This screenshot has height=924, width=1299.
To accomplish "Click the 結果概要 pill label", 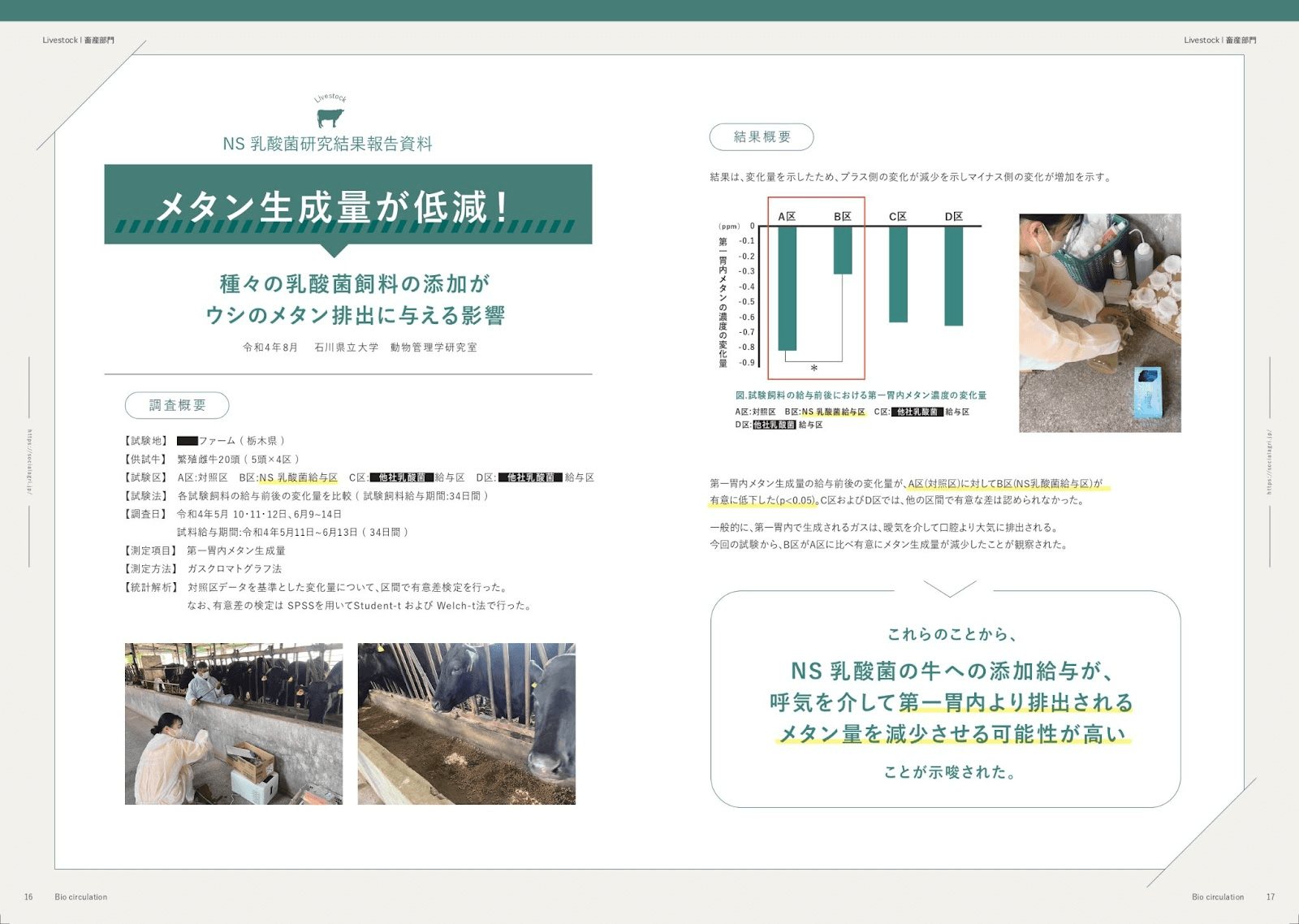I will click(762, 137).
